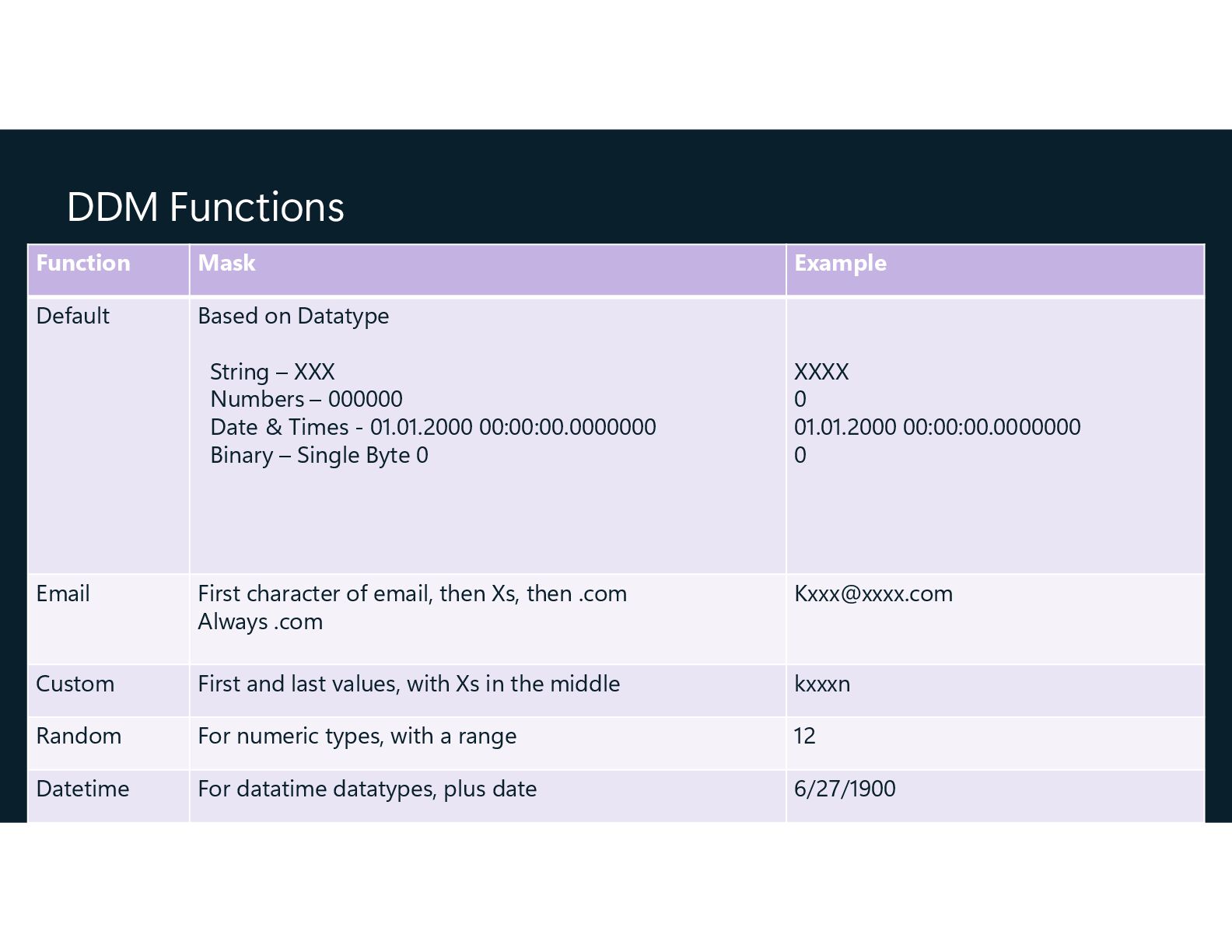Click the 'Default' function cell
This screenshot has height=952, width=1232.
point(108,436)
